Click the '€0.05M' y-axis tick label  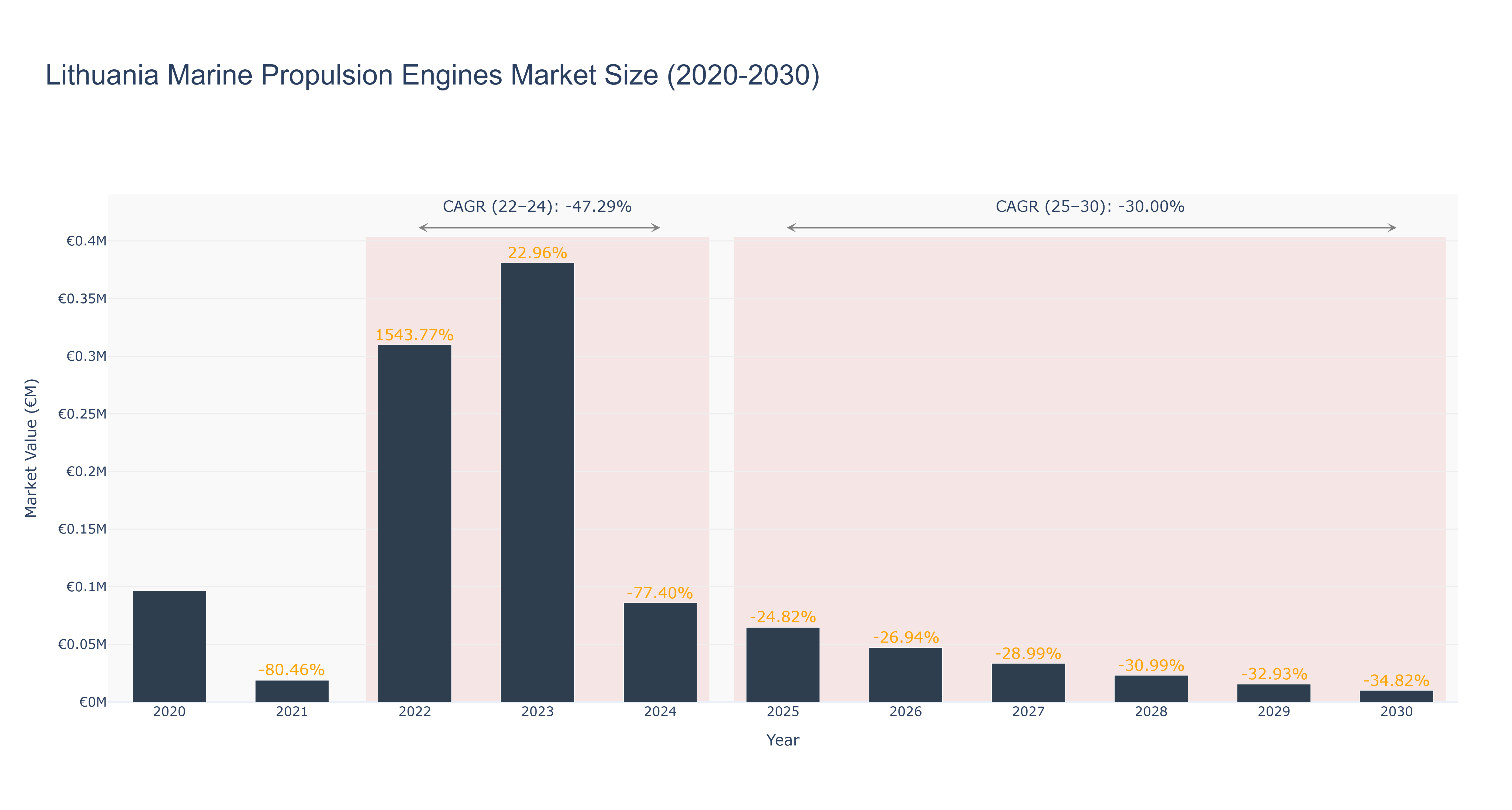82,644
